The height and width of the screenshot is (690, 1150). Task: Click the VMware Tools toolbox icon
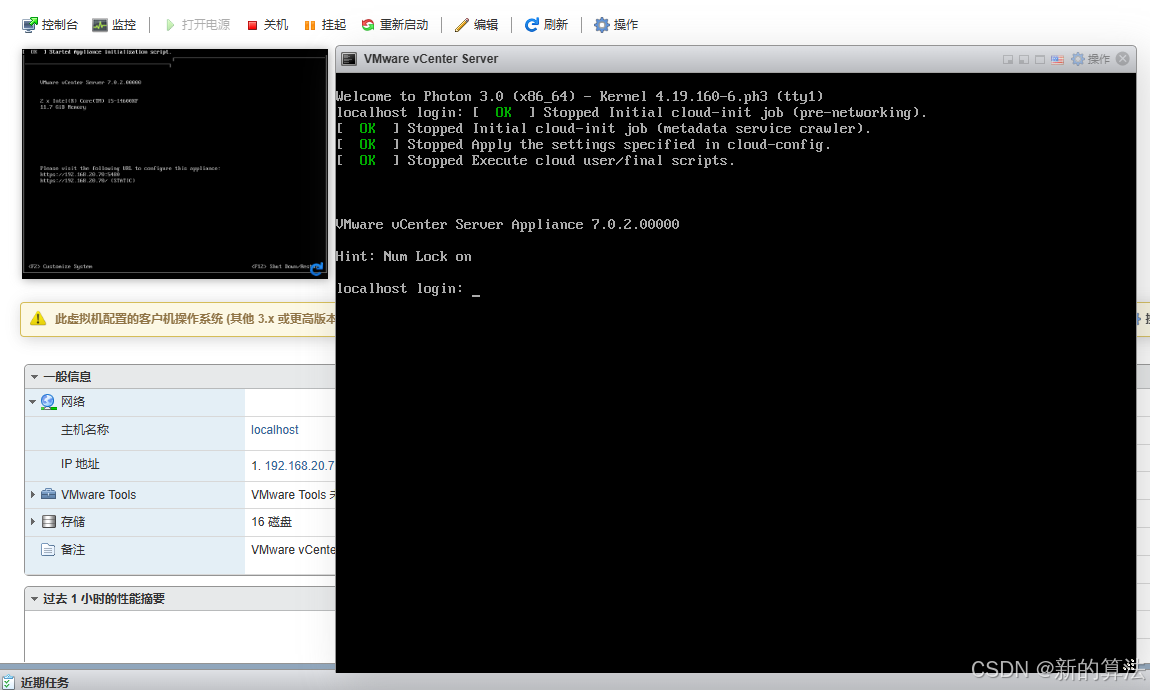pos(48,494)
